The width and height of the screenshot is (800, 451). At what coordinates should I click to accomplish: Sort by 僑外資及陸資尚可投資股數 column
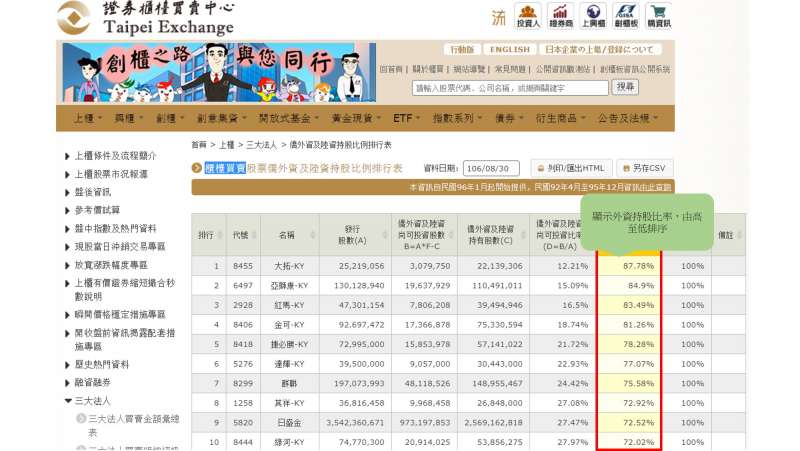(x=424, y=235)
